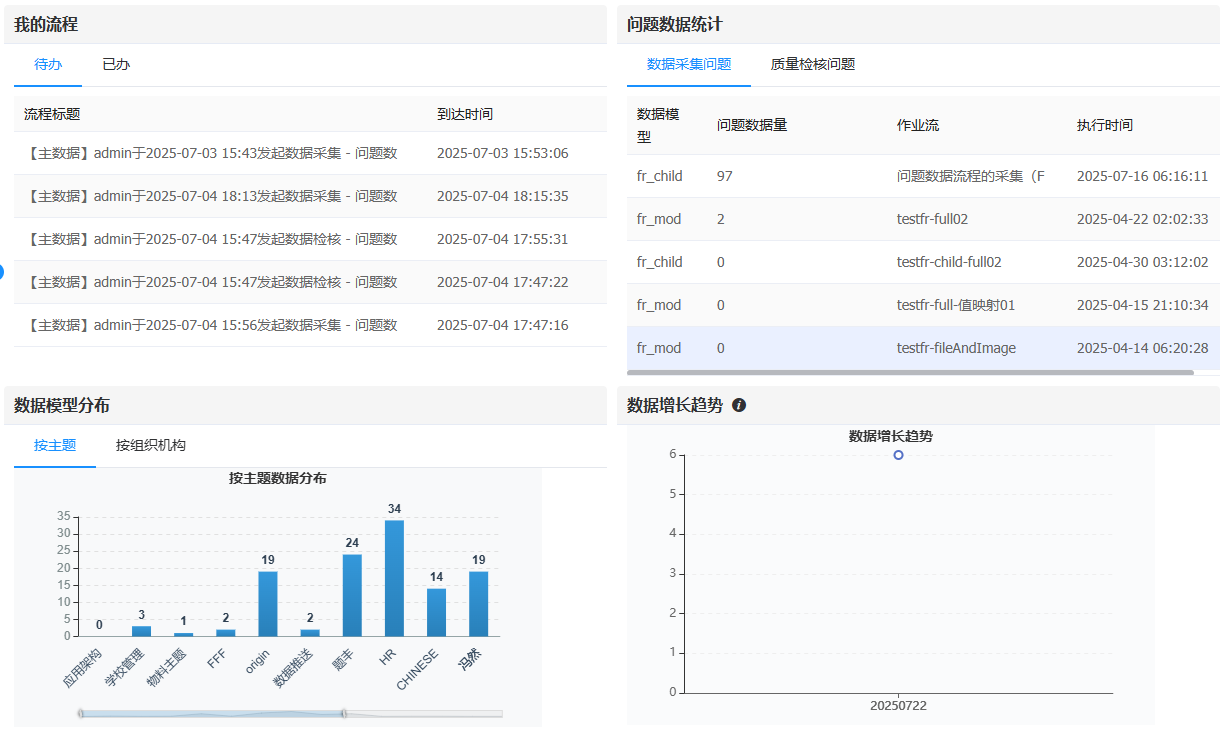
Task: Open the 质量检核问题 tab
Action: click(x=812, y=65)
